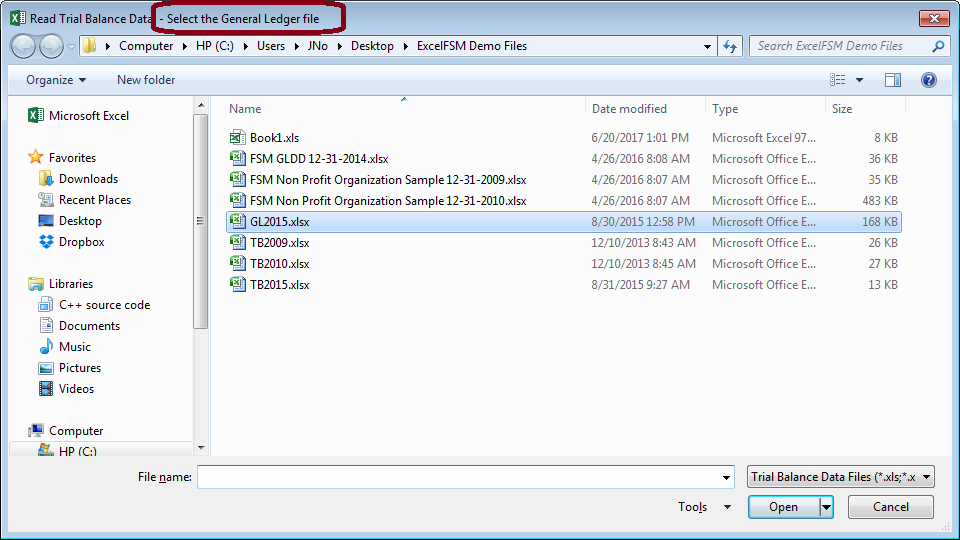Open the Open button's split arrow

click(827, 507)
